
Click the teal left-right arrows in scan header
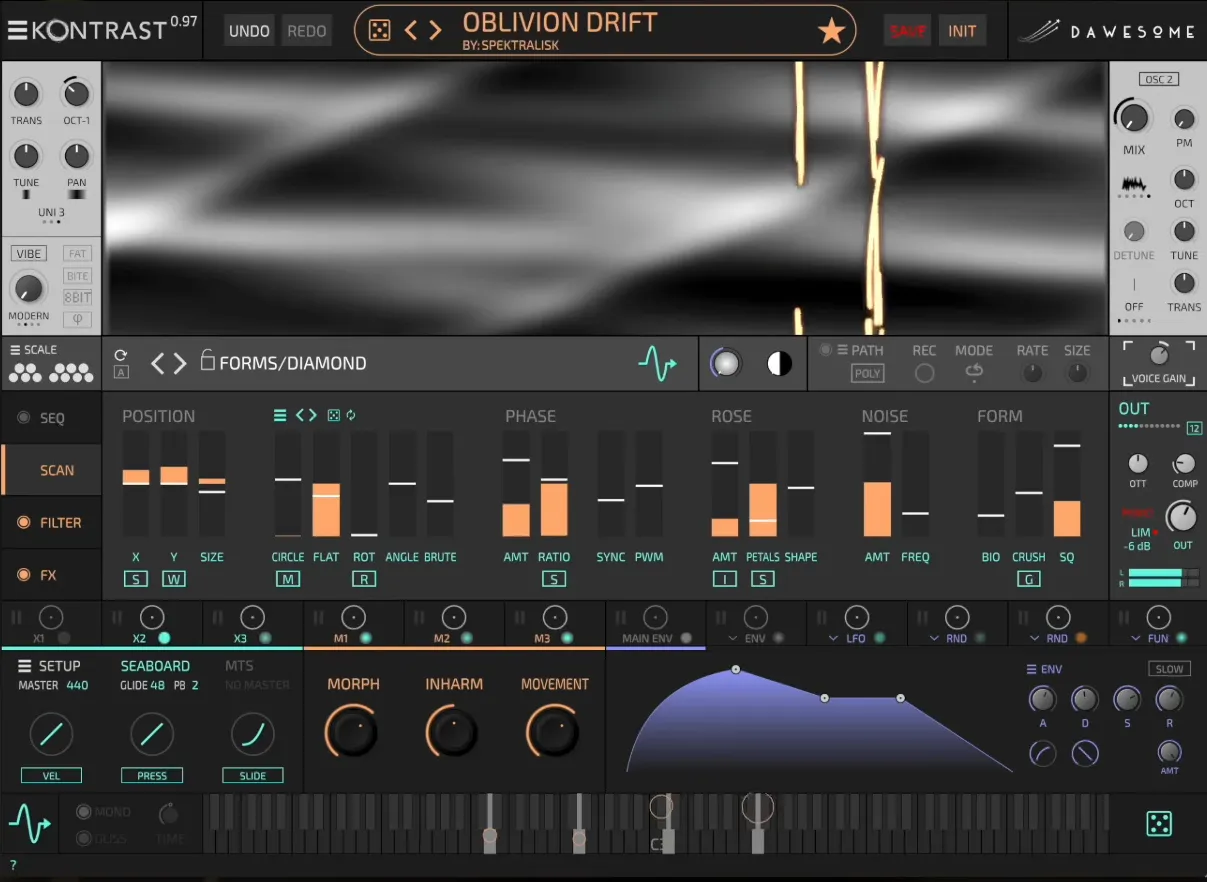(306, 416)
